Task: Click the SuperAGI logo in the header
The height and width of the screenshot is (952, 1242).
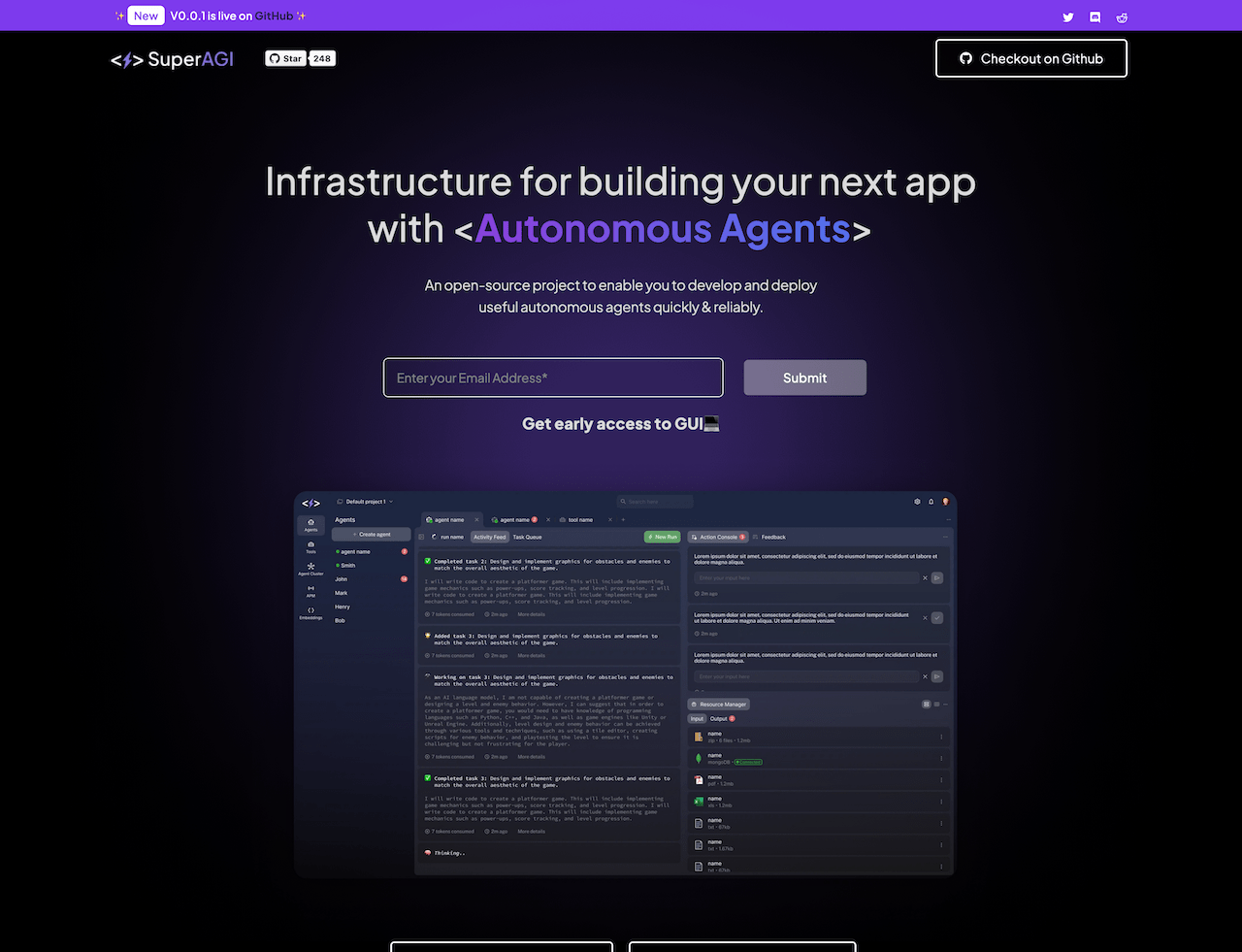Action: coord(173,59)
